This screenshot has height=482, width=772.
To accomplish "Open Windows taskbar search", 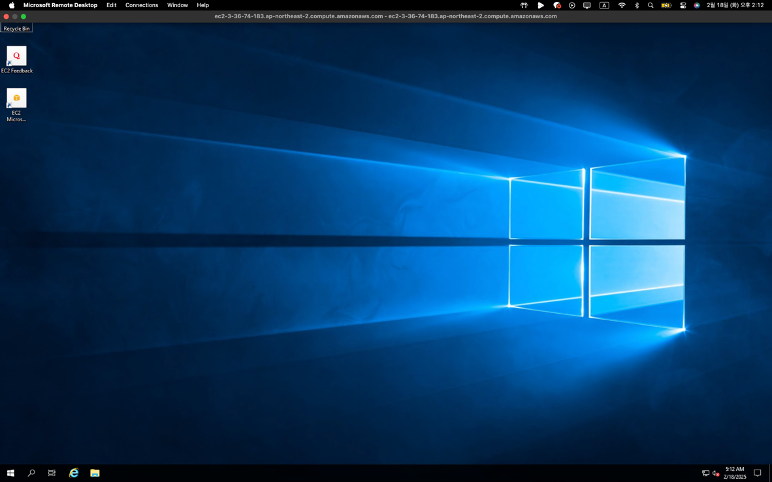I will pos(31,473).
